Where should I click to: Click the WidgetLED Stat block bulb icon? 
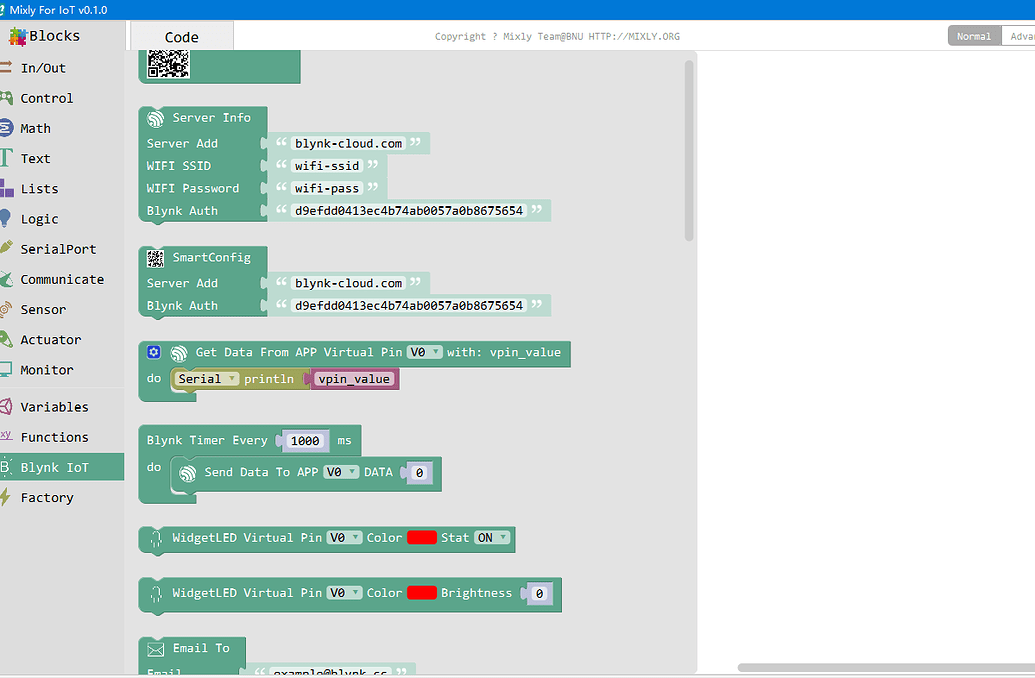click(x=156, y=539)
